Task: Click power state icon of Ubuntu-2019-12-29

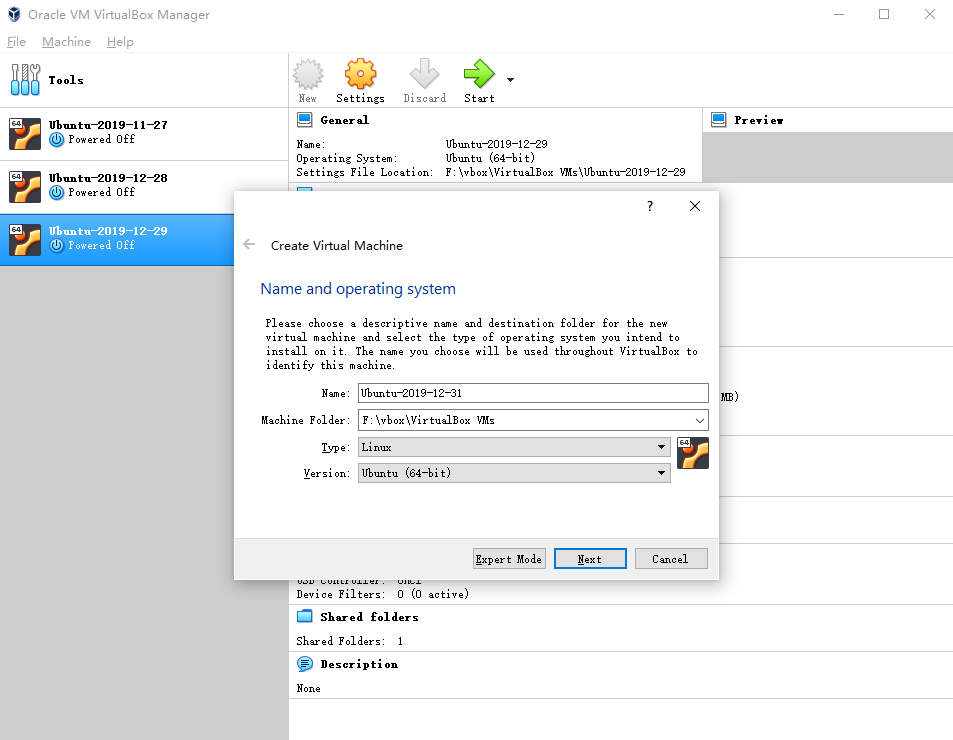Action: tap(57, 245)
